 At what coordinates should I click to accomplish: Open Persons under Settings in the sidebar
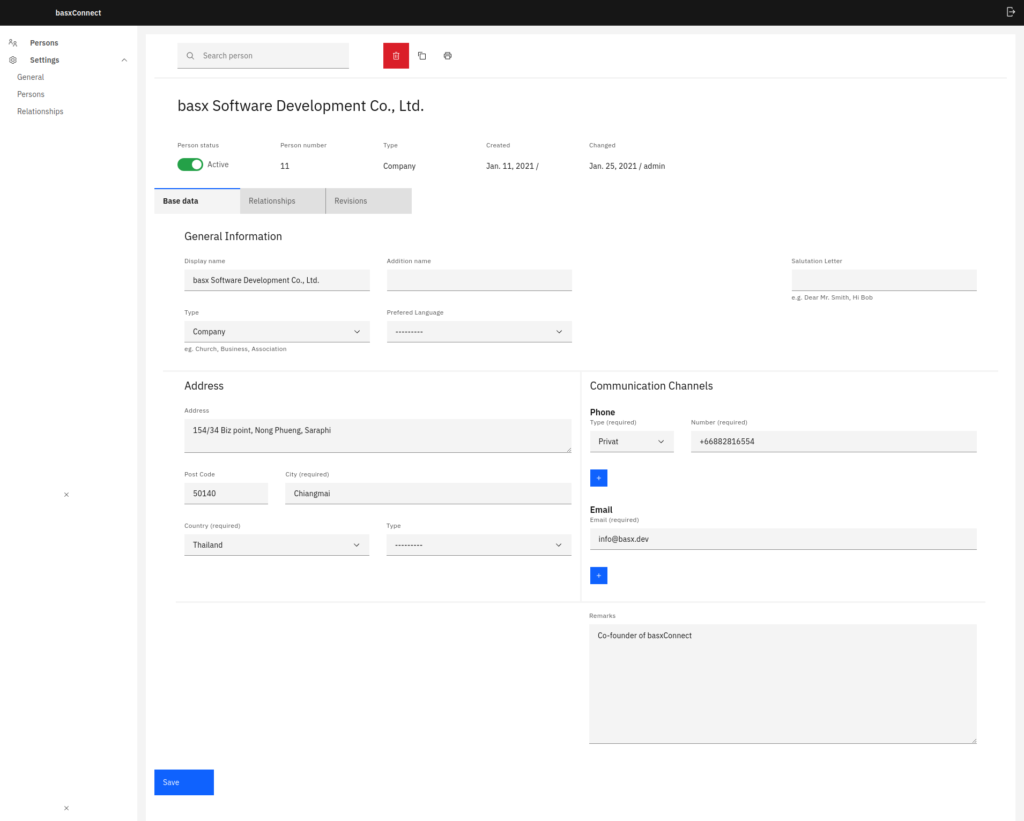pyautogui.click(x=31, y=94)
